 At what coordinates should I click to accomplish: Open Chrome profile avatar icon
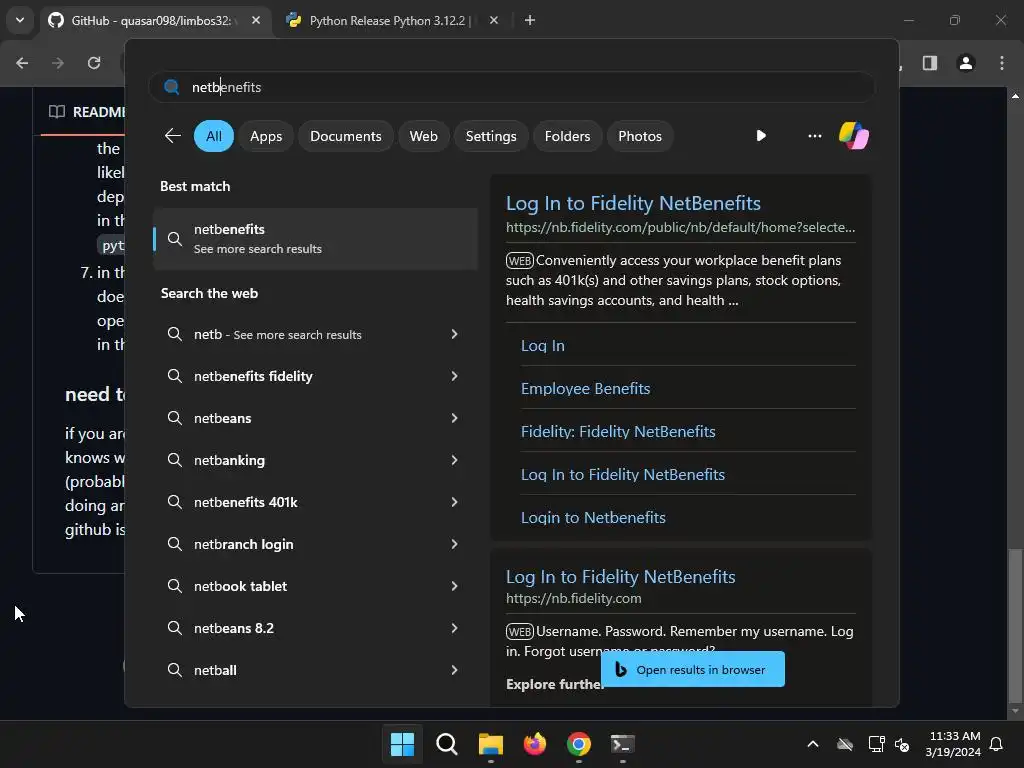pyautogui.click(x=966, y=63)
